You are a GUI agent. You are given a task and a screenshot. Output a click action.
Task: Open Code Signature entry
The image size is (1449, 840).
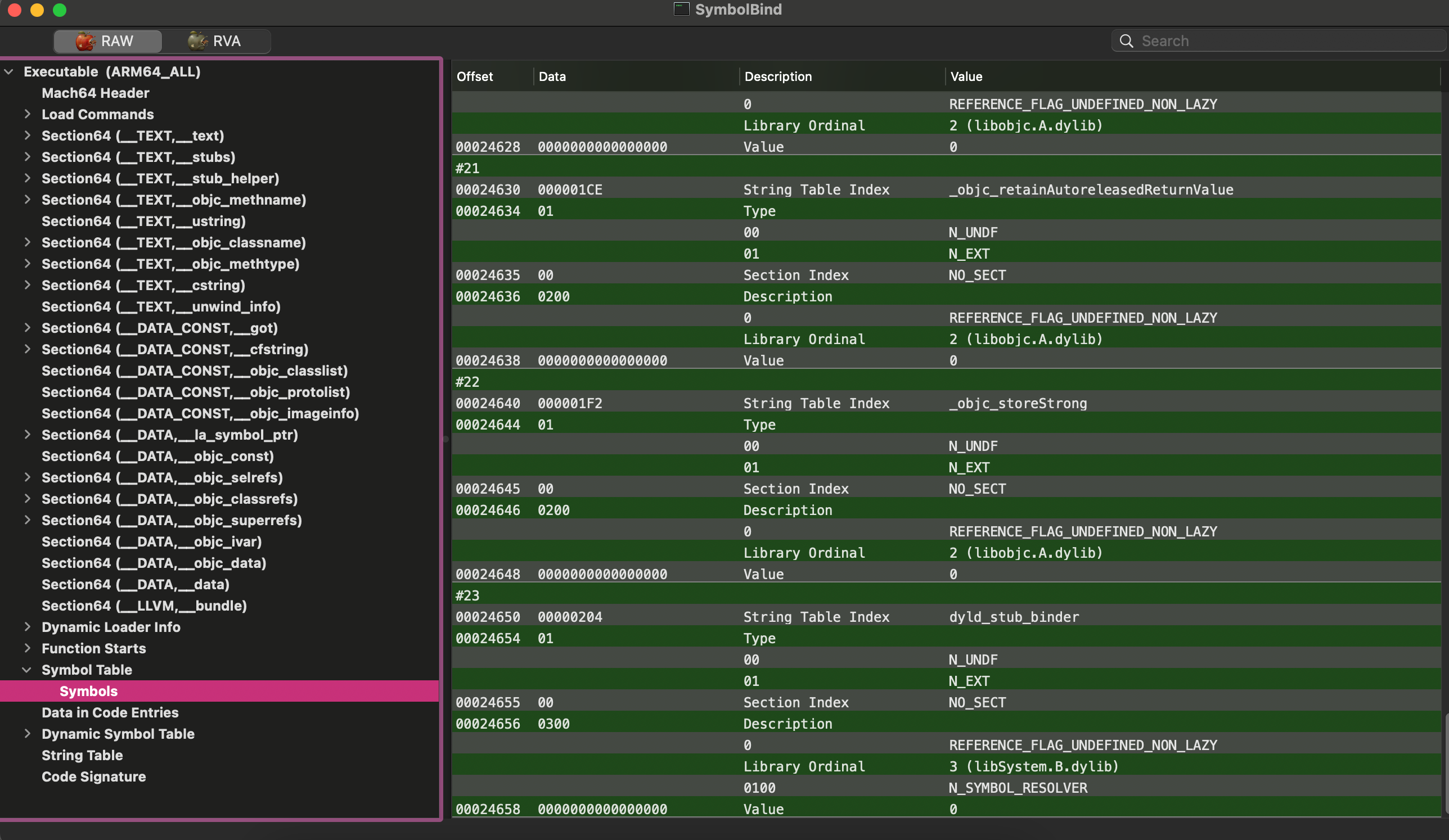[x=94, y=776]
